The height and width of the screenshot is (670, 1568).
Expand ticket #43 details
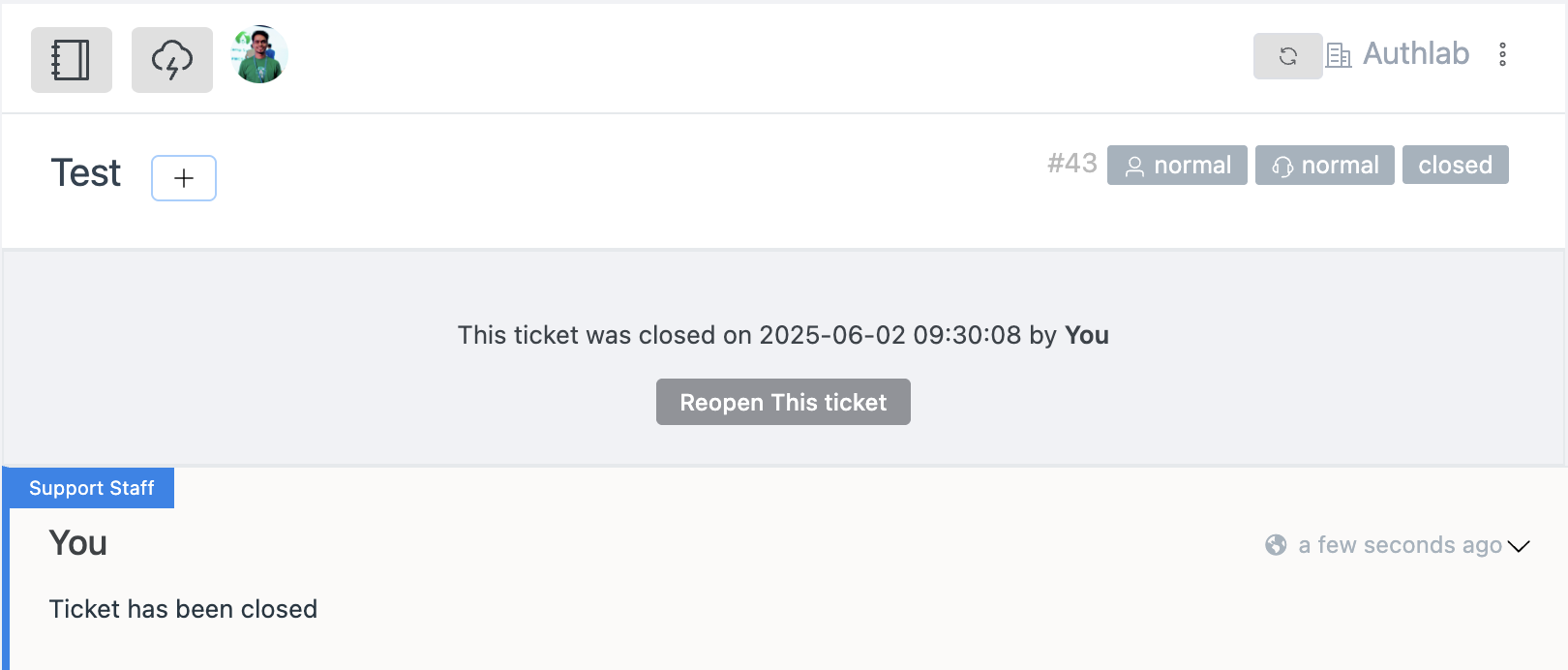[x=1072, y=164]
